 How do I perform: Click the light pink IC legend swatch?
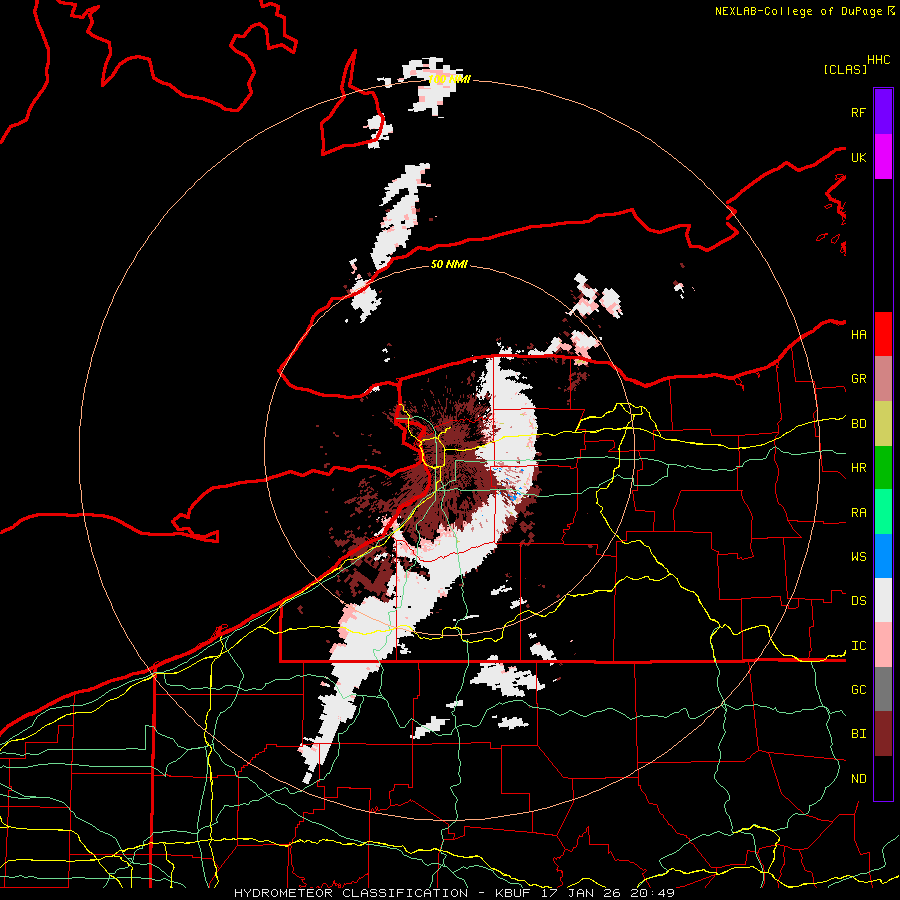pyautogui.click(x=883, y=645)
